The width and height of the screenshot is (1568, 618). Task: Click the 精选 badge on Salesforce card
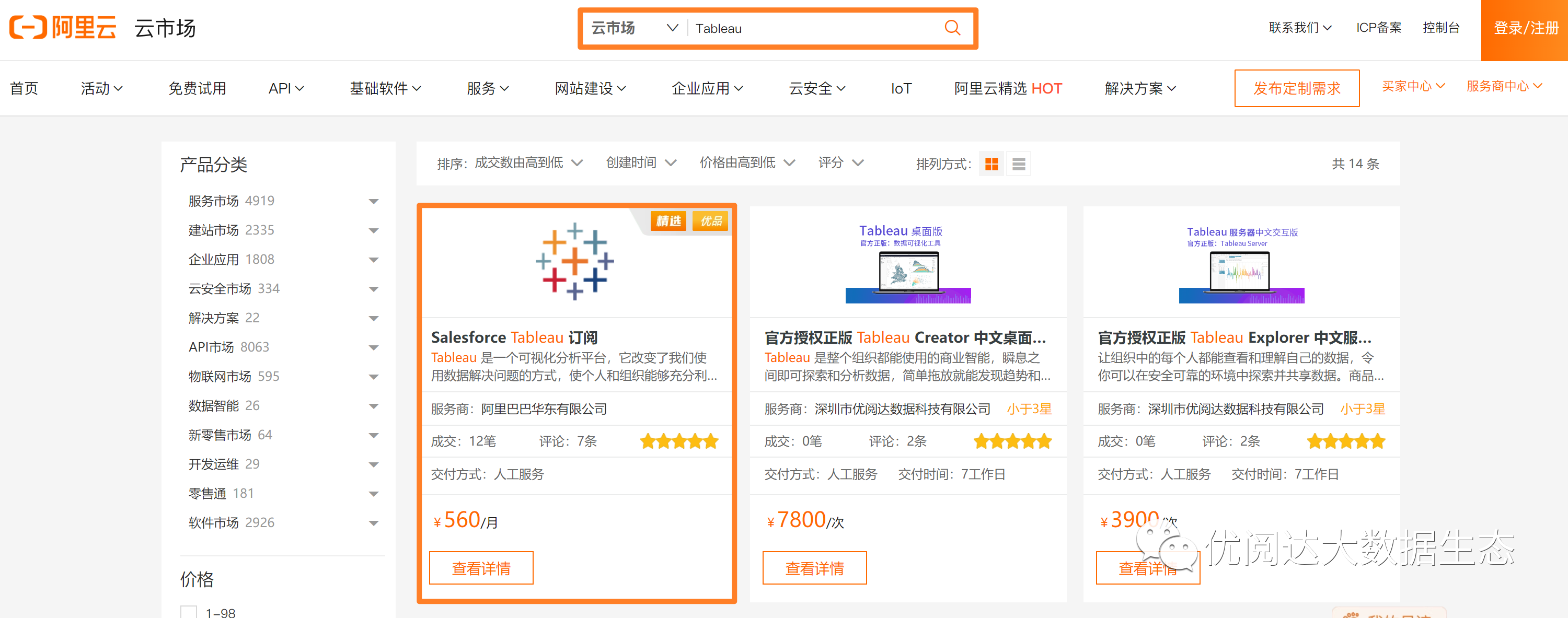[668, 221]
